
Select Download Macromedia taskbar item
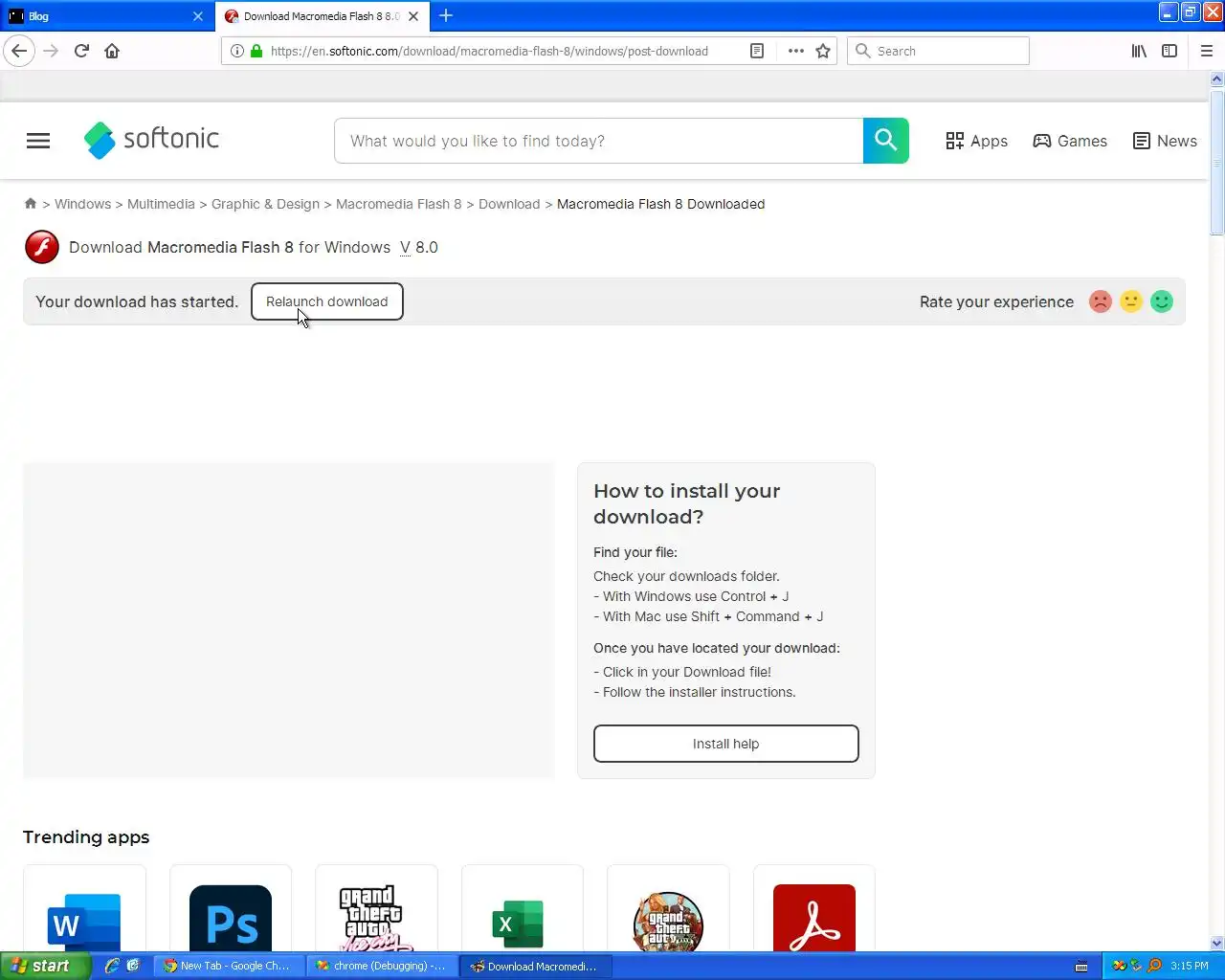tap(534, 966)
